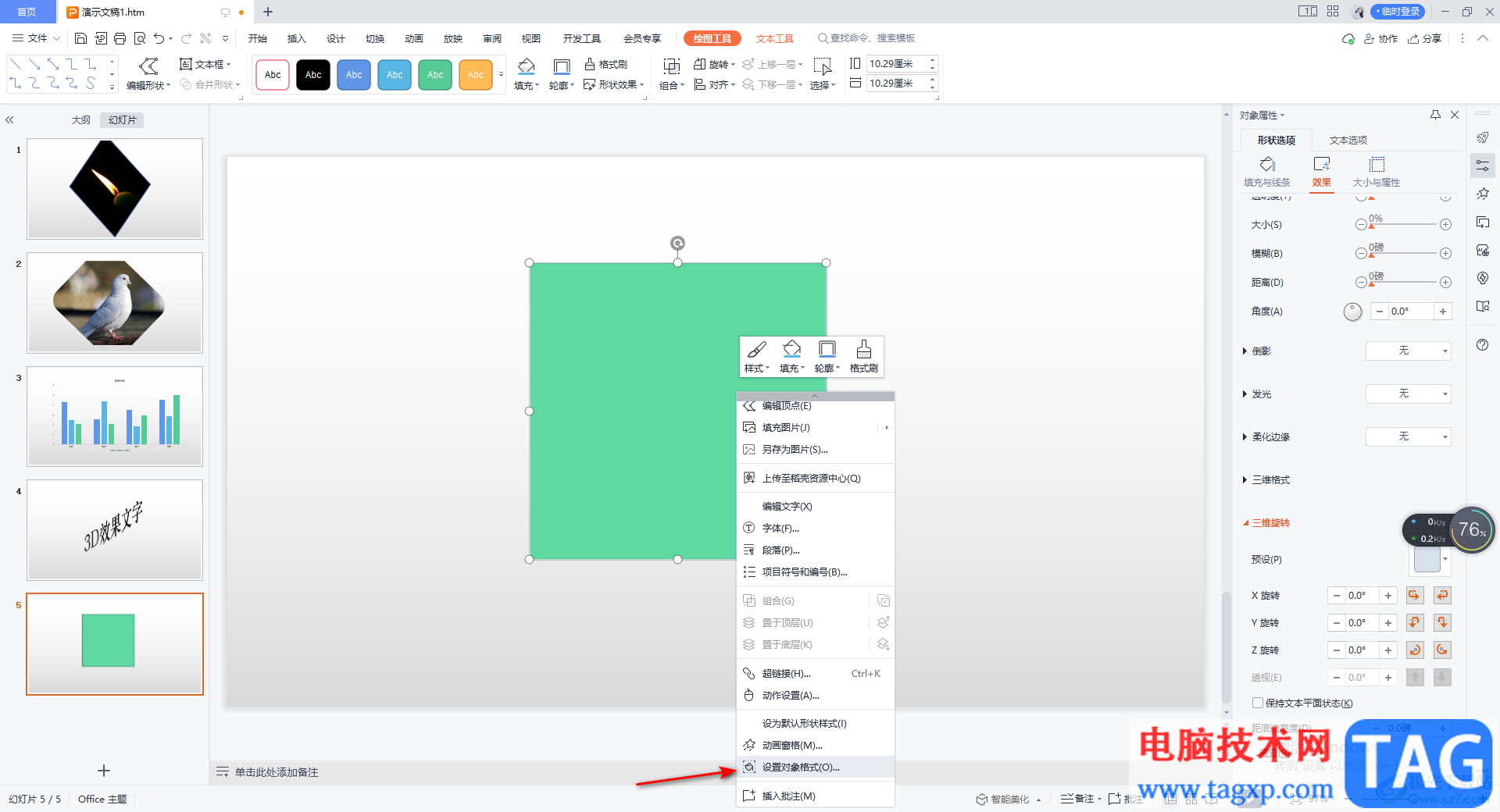The height and width of the screenshot is (812, 1500).
Task: Select slide 2 bird thumbnail
Action: pyautogui.click(x=115, y=303)
